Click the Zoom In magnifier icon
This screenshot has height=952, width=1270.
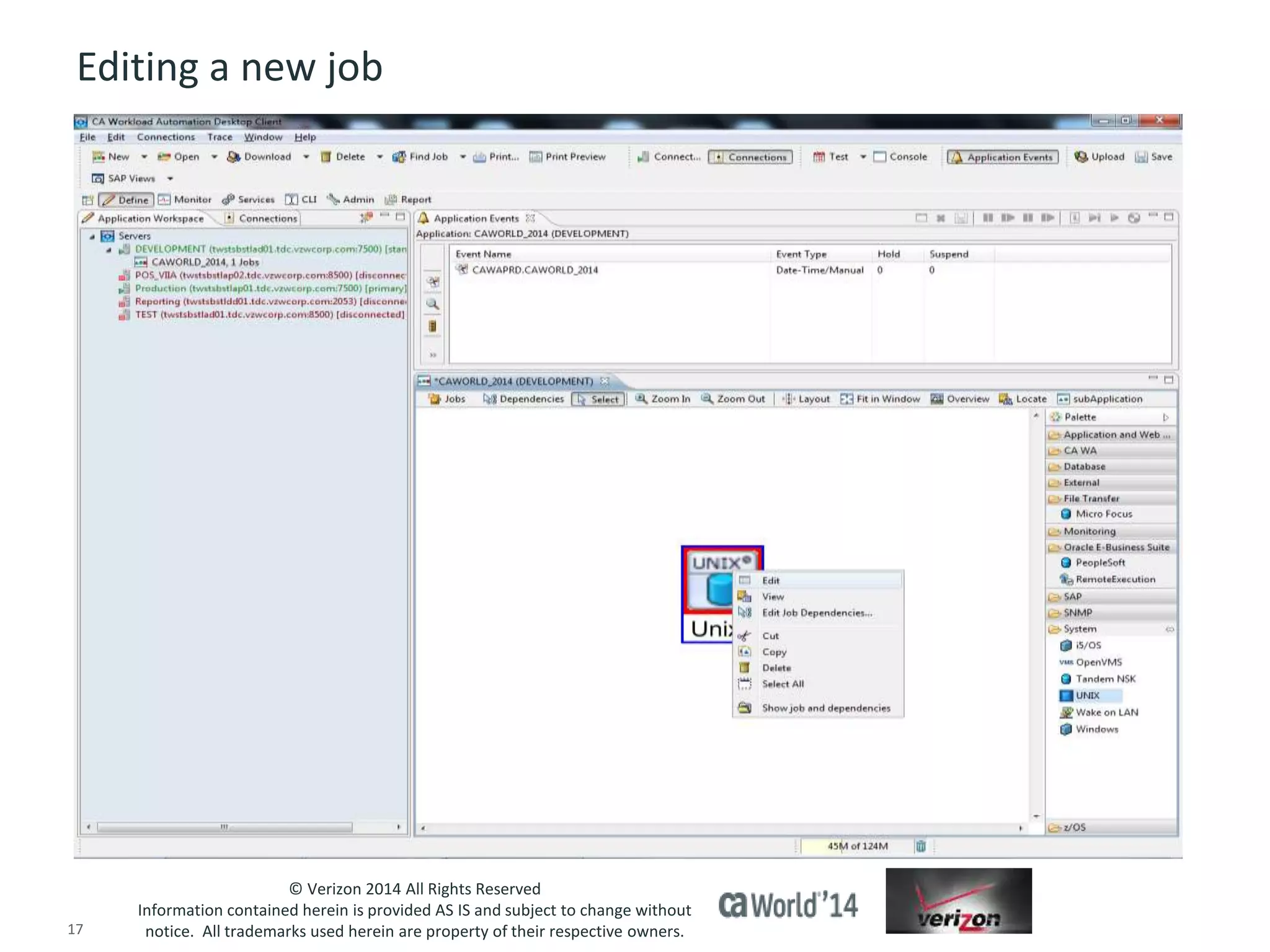[x=641, y=399]
